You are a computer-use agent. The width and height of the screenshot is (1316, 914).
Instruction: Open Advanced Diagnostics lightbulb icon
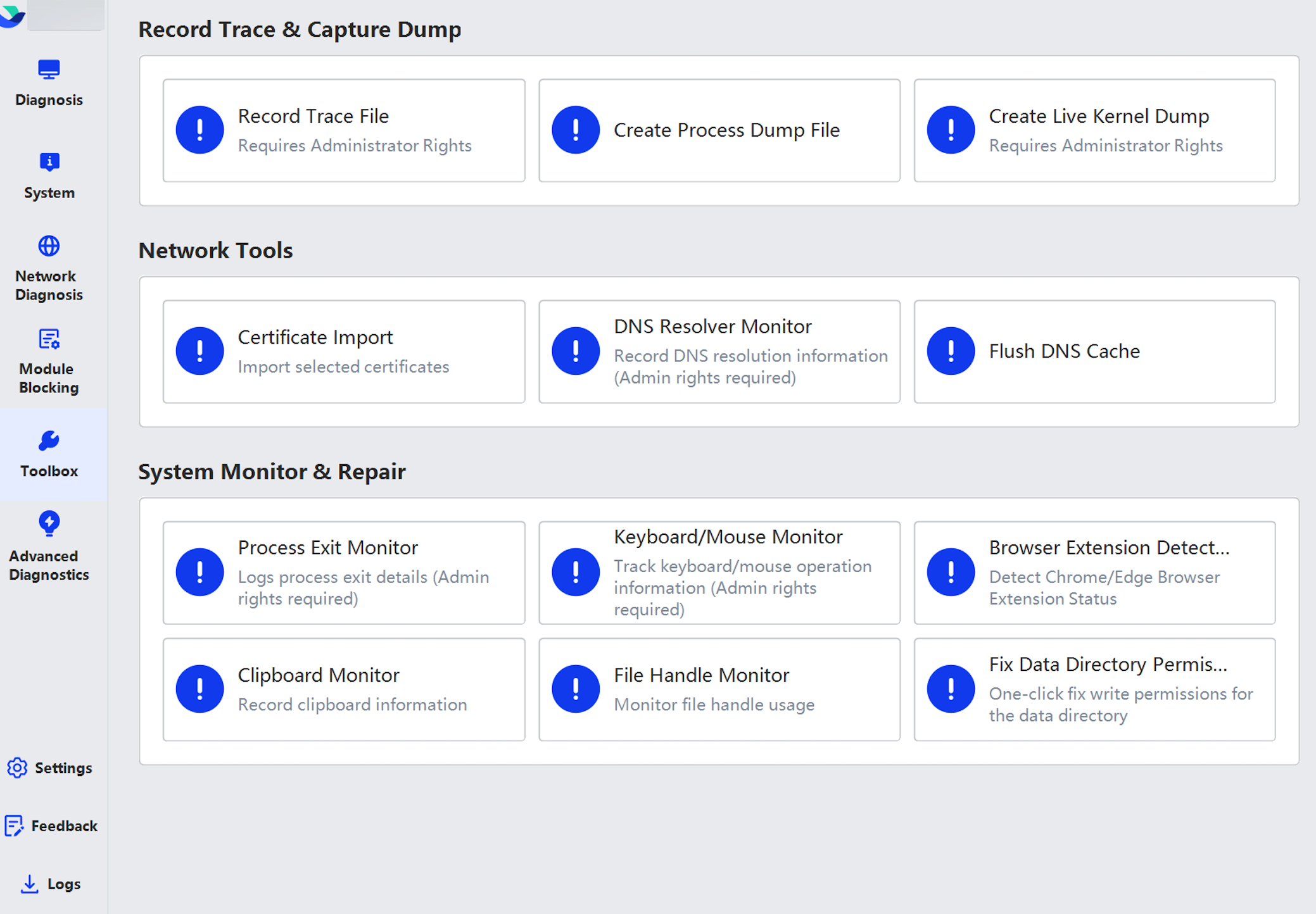(49, 523)
